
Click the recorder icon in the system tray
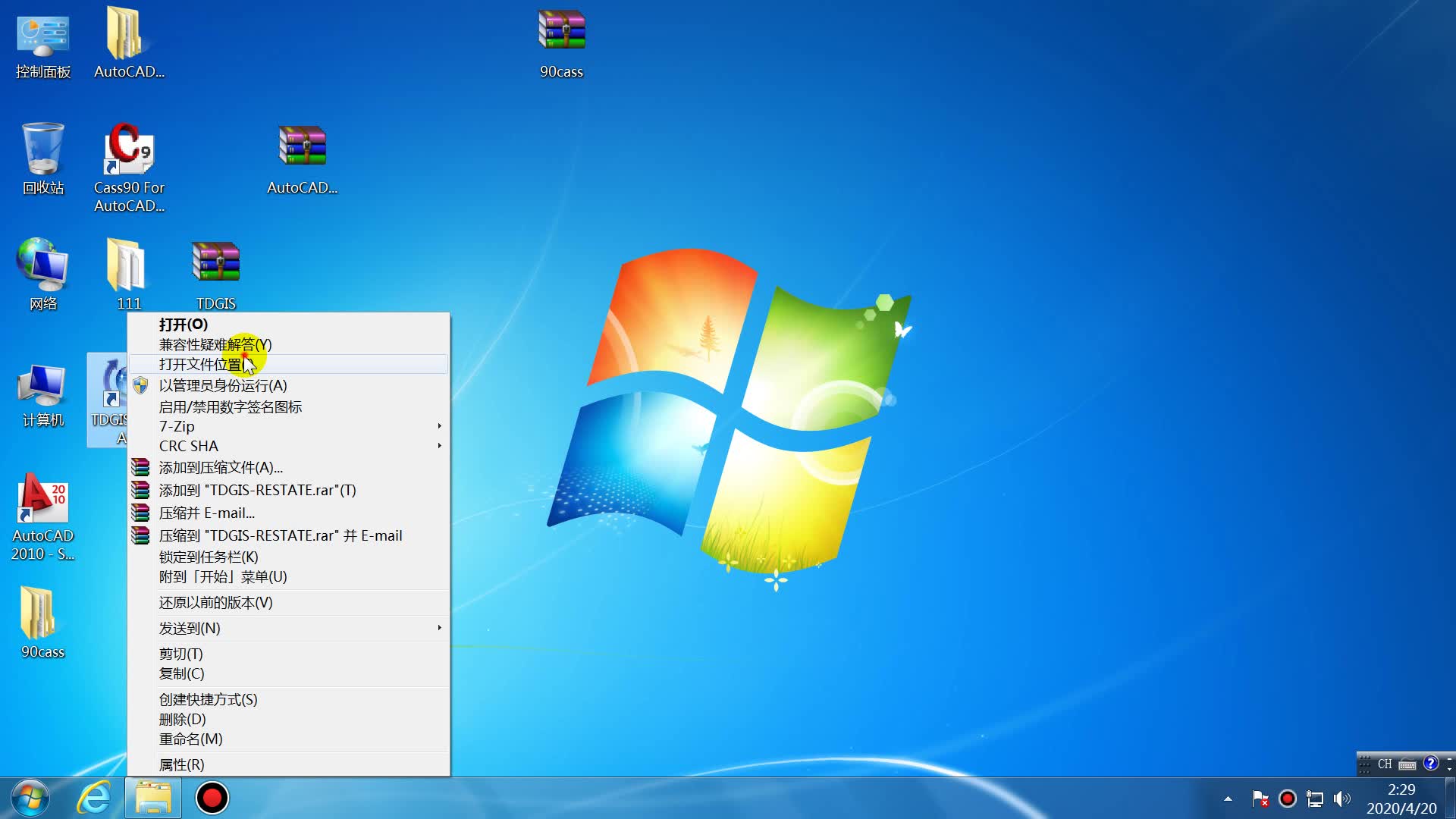[x=1288, y=799]
